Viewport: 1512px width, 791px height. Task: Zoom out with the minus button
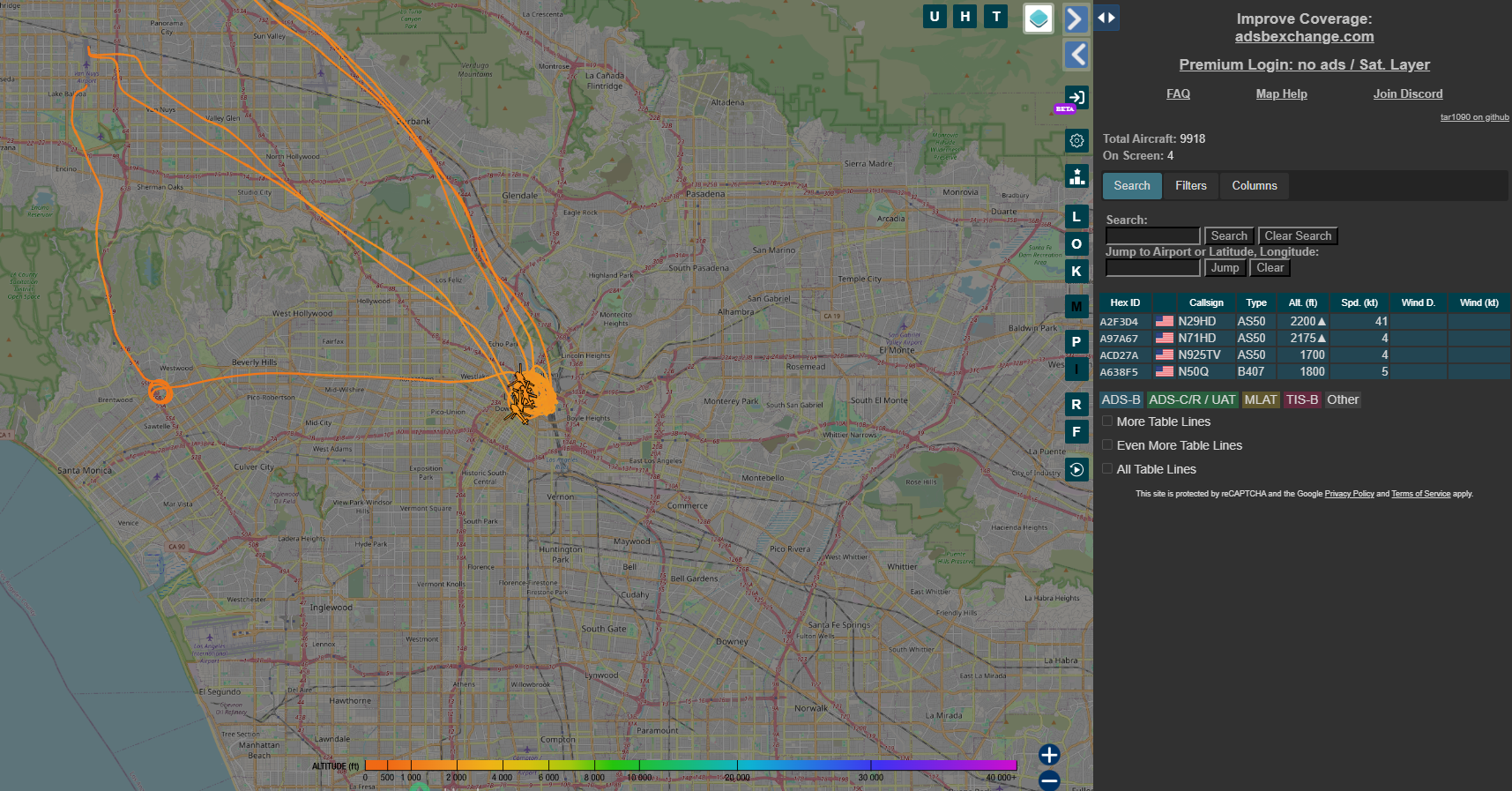(x=1049, y=780)
